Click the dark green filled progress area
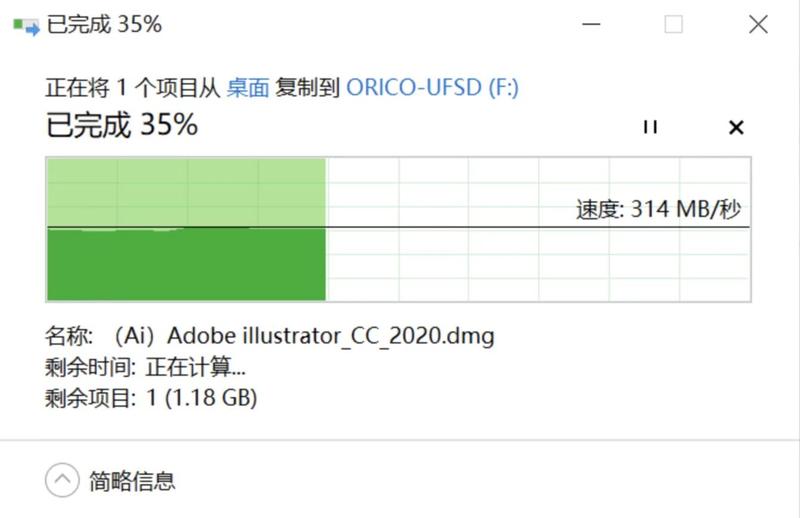 pos(186,265)
